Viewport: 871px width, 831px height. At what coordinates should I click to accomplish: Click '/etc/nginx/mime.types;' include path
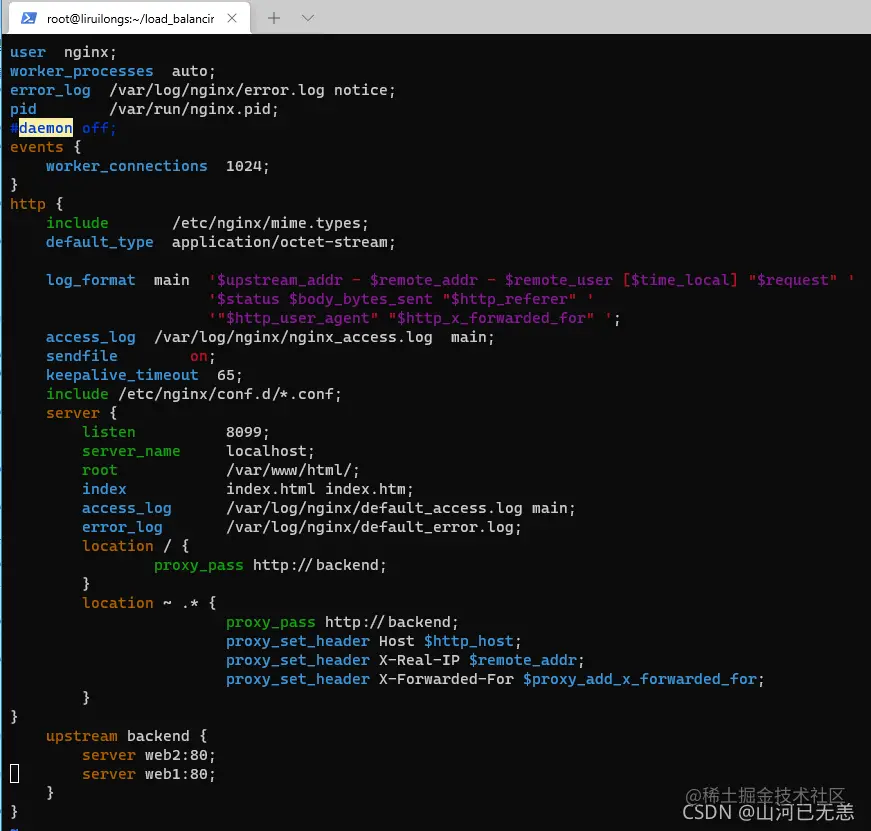click(270, 223)
